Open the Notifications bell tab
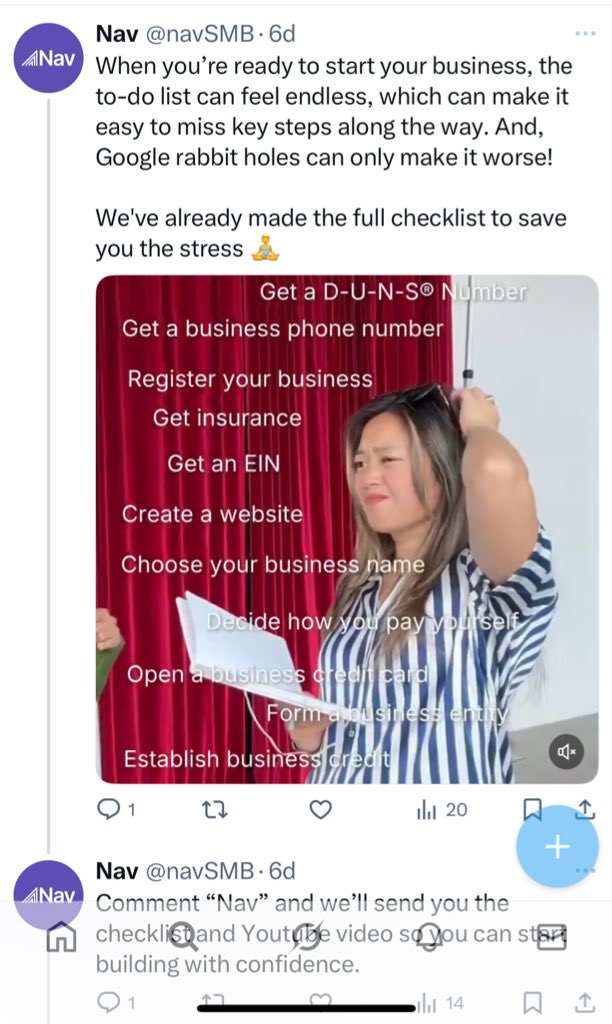 (x=429, y=936)
